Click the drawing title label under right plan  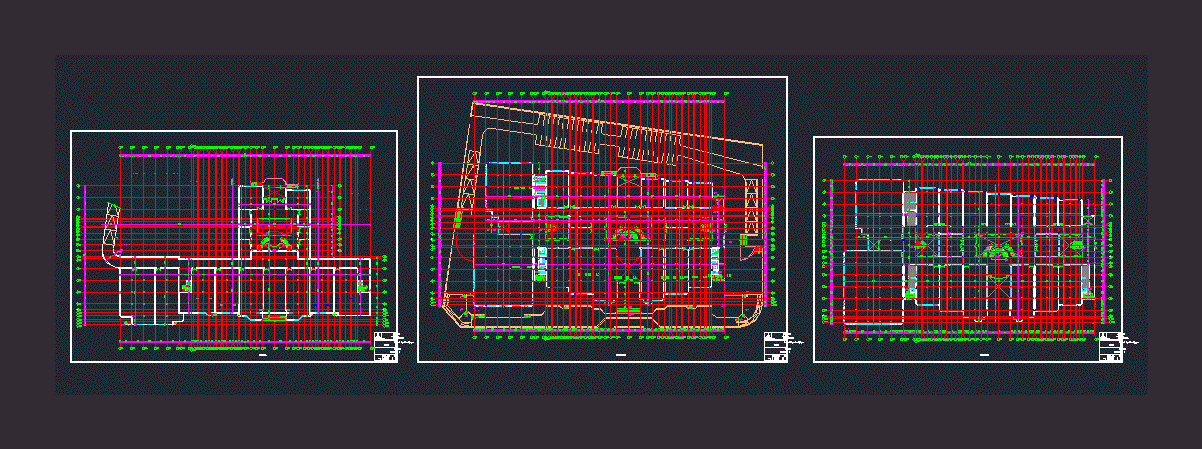(x=984, y=355)
